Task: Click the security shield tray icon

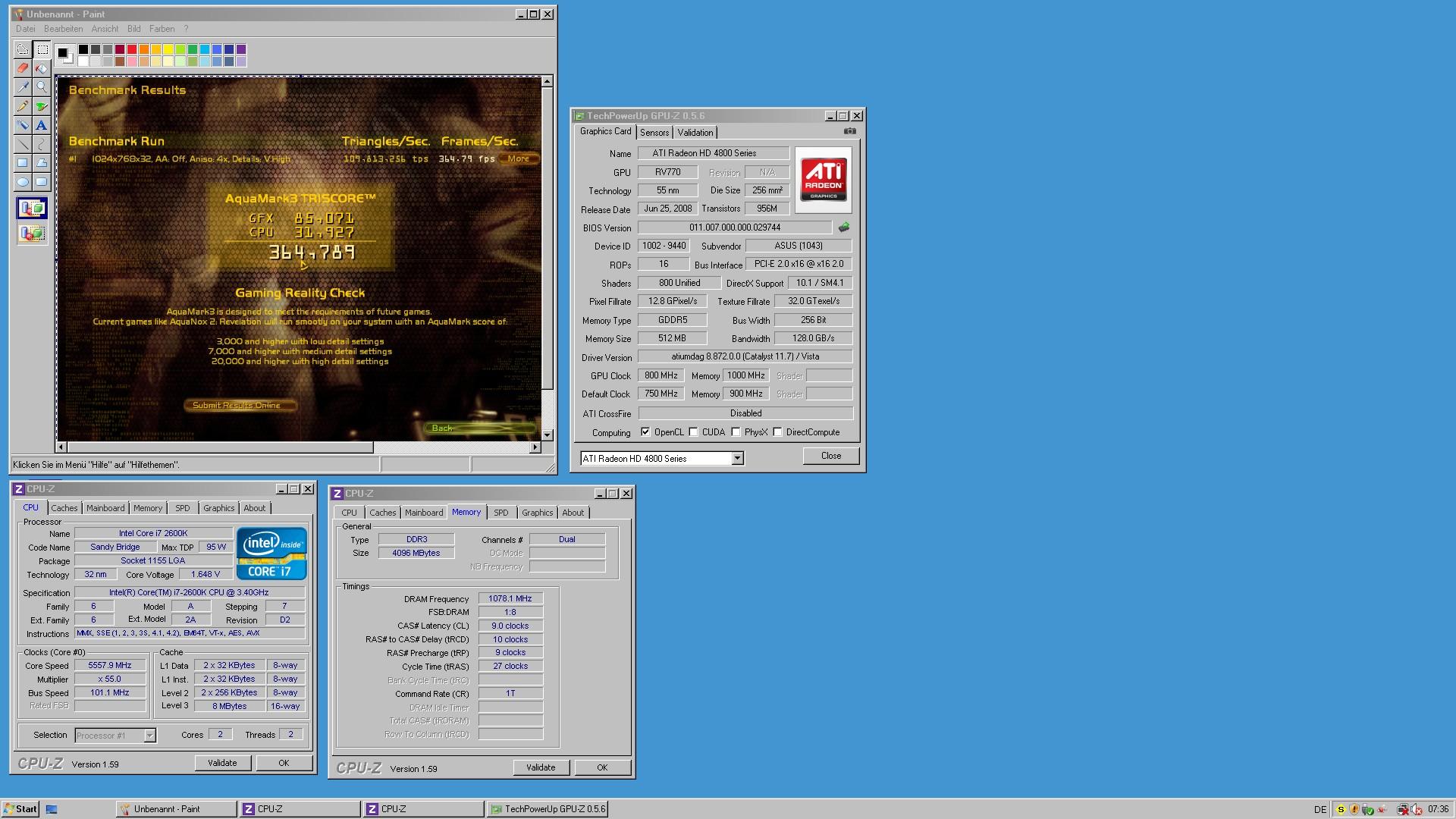Action: pyautogui.click(x=1354, y=809)
